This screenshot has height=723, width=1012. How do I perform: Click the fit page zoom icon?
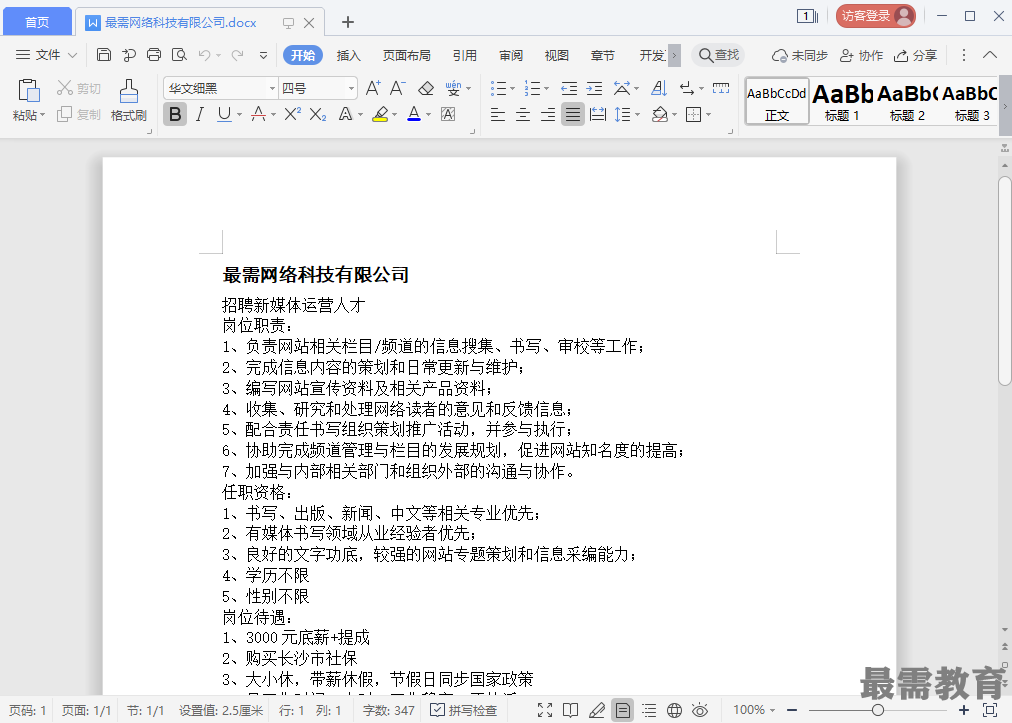pyautogui.click(x=990, y=710)
